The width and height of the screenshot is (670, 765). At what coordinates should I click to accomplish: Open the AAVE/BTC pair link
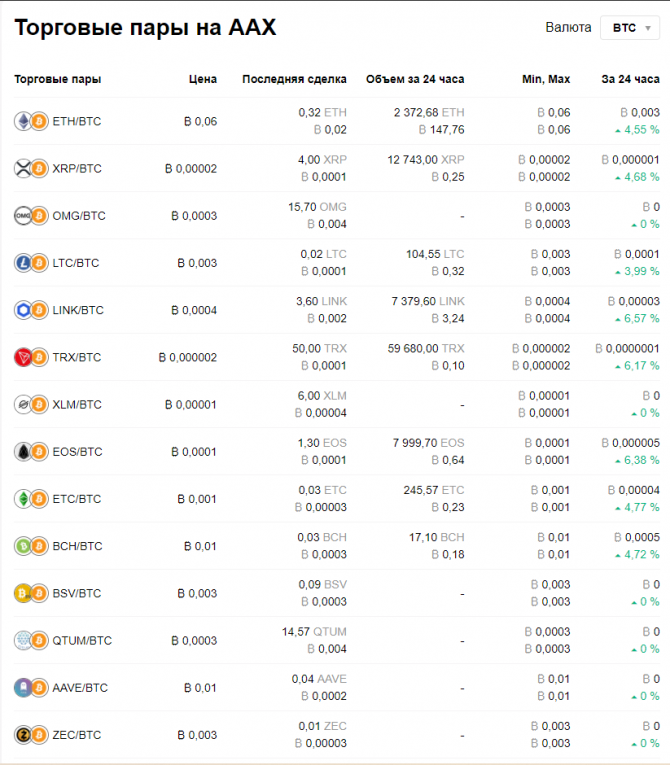tap(80, 688)
